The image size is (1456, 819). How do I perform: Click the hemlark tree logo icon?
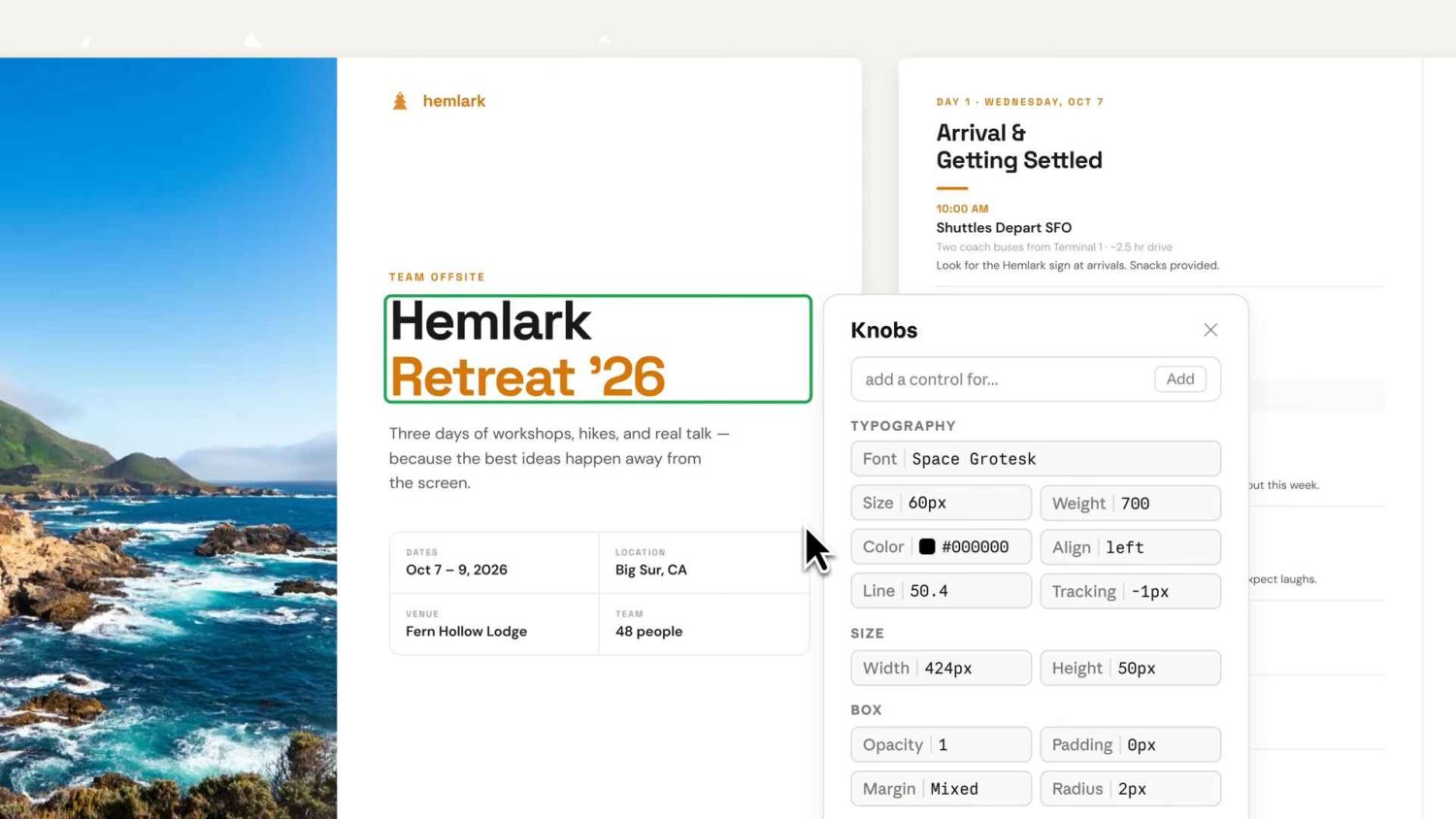coord(400,101)
